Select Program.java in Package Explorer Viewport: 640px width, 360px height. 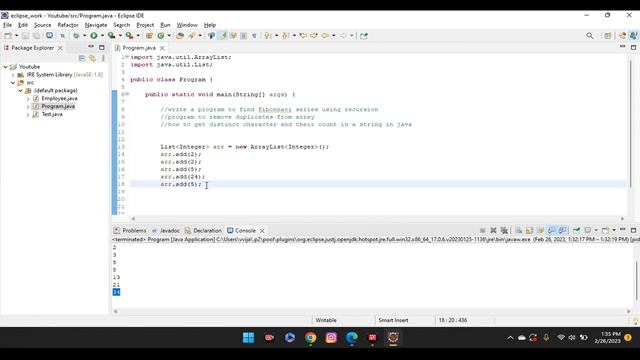click(x=58, y=106)
